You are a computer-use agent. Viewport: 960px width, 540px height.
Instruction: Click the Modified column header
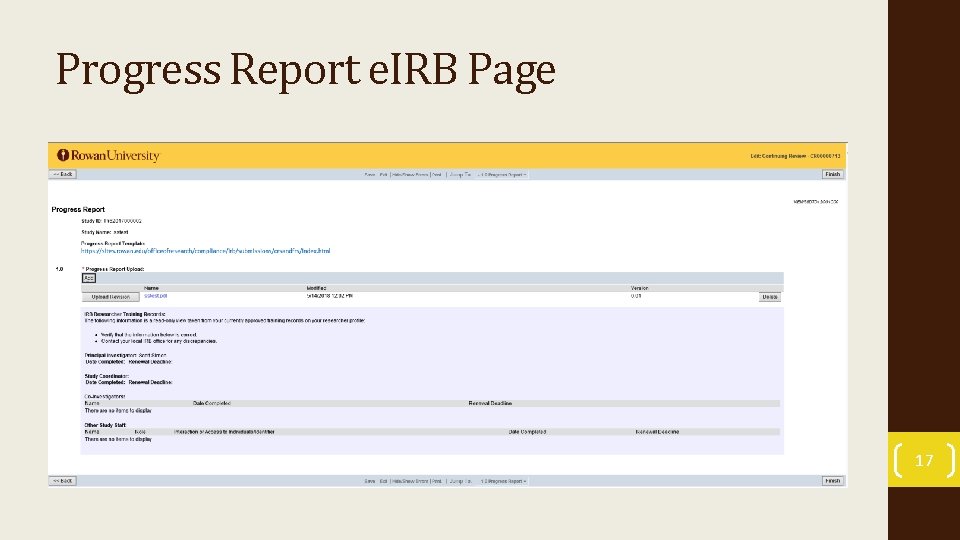click(316, 288)
